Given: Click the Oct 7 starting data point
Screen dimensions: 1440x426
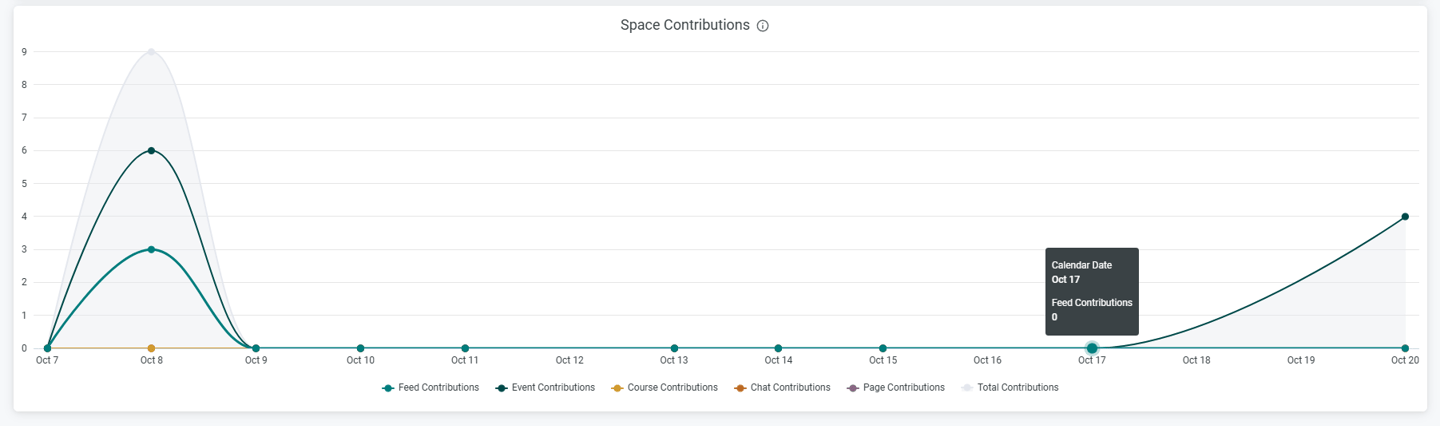Looking at the screenshot, I should pos(47,348).
